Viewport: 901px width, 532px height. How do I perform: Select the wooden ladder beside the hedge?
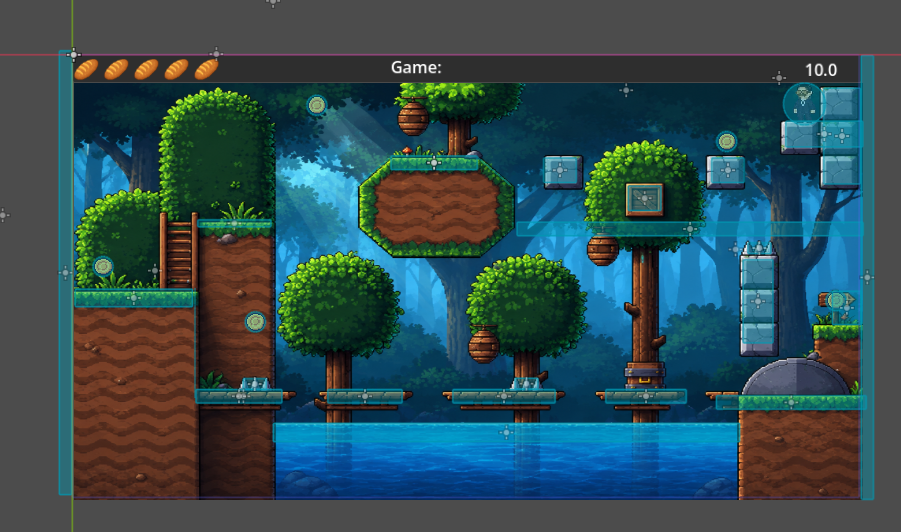click(179, 250)
